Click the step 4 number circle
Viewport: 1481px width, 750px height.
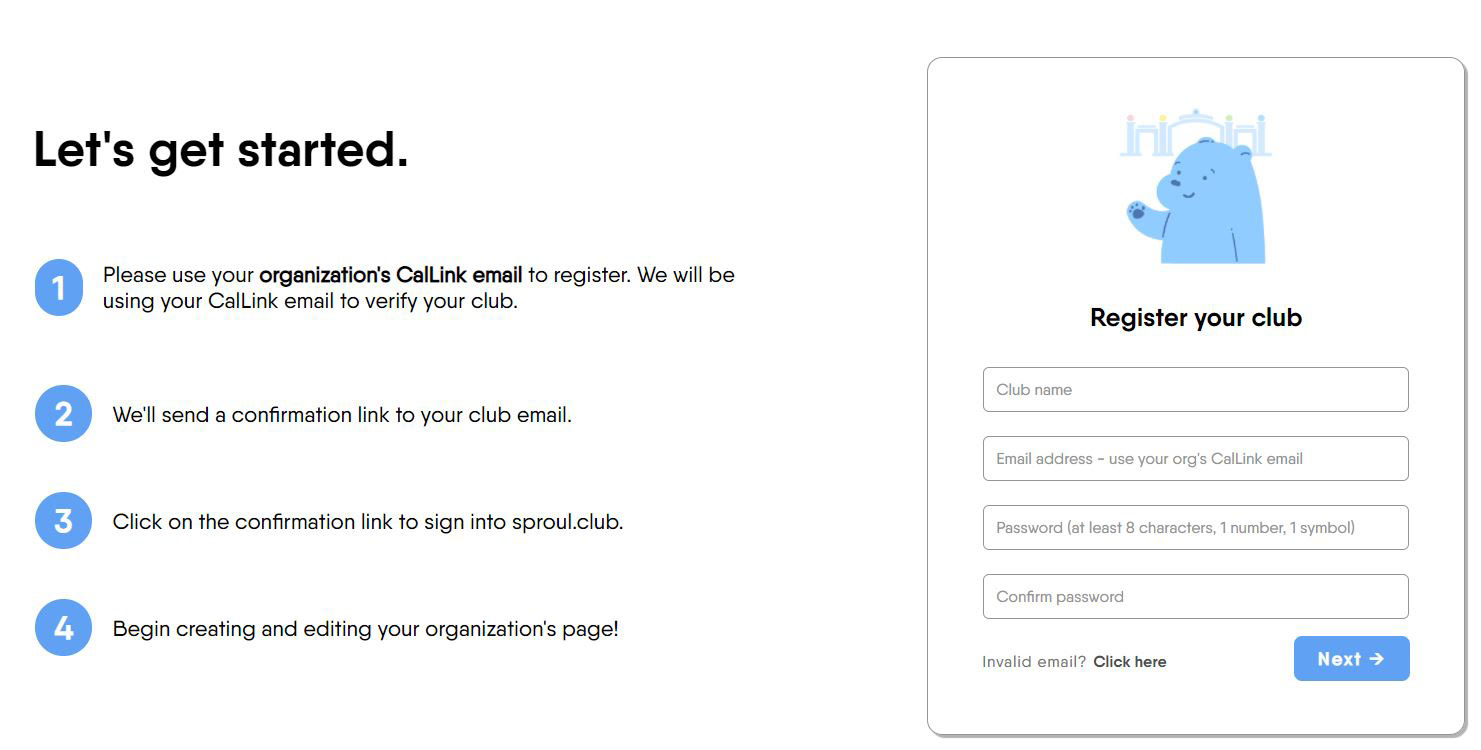tap(63, 628)
